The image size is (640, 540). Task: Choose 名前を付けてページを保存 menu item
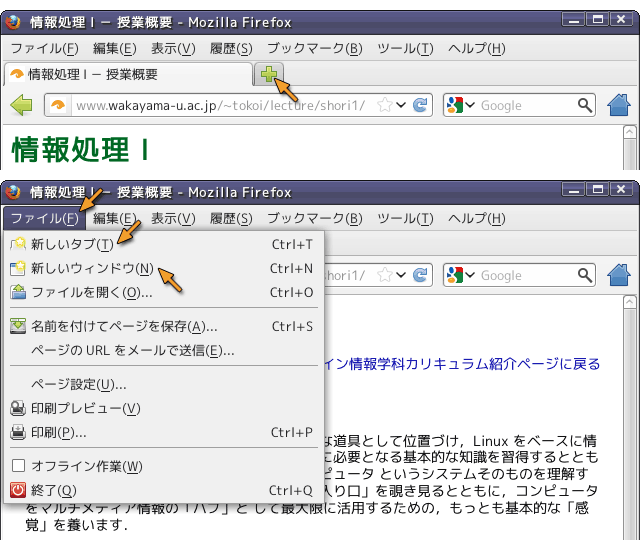click(123, 326)
